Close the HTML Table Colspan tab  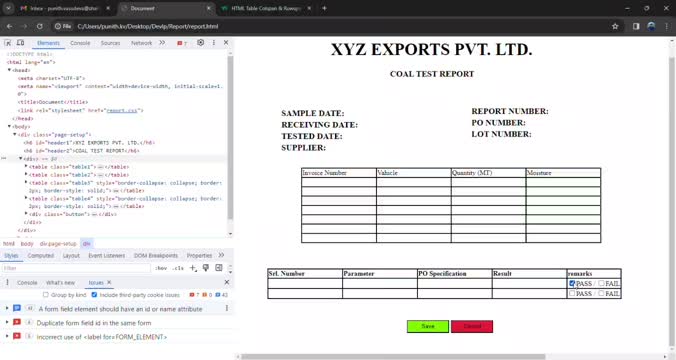pos(309,8)
